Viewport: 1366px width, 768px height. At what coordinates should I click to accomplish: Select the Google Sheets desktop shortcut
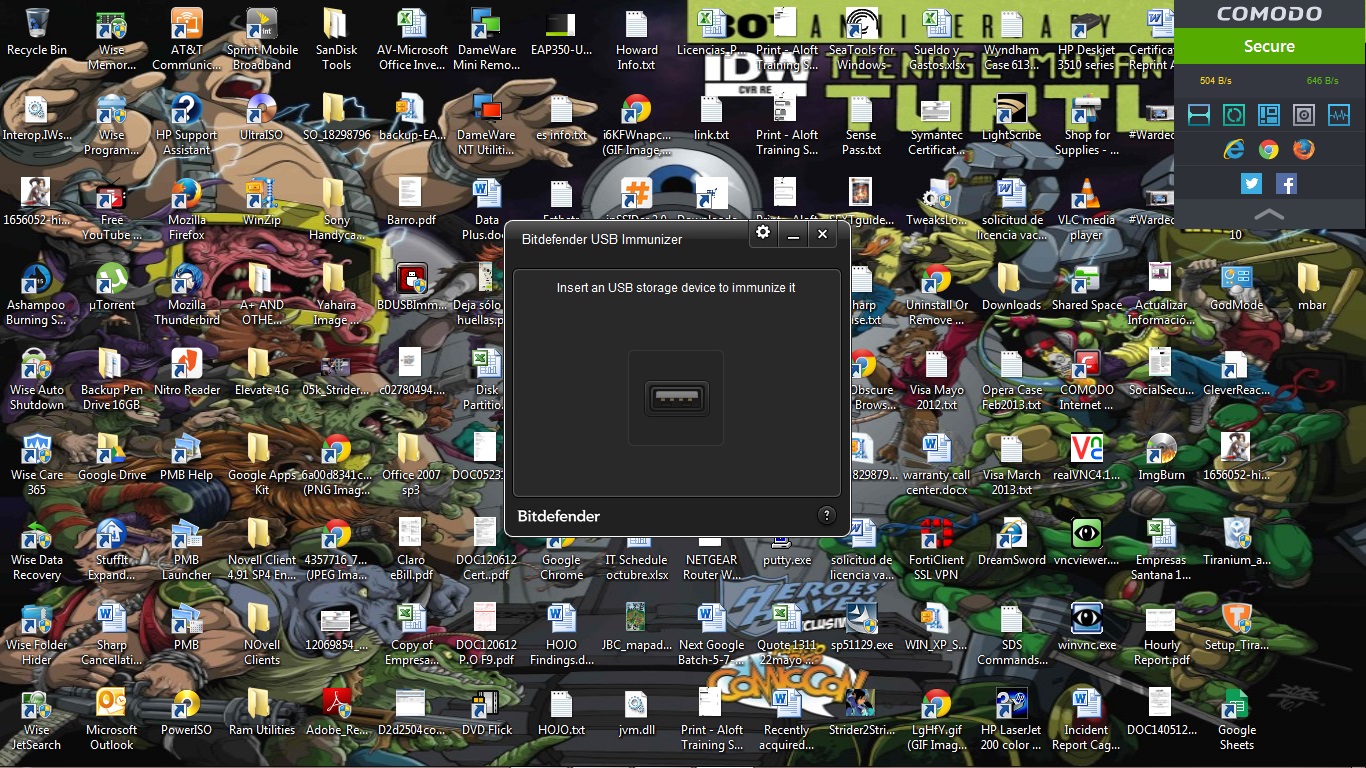click(x=1237, y=720)
